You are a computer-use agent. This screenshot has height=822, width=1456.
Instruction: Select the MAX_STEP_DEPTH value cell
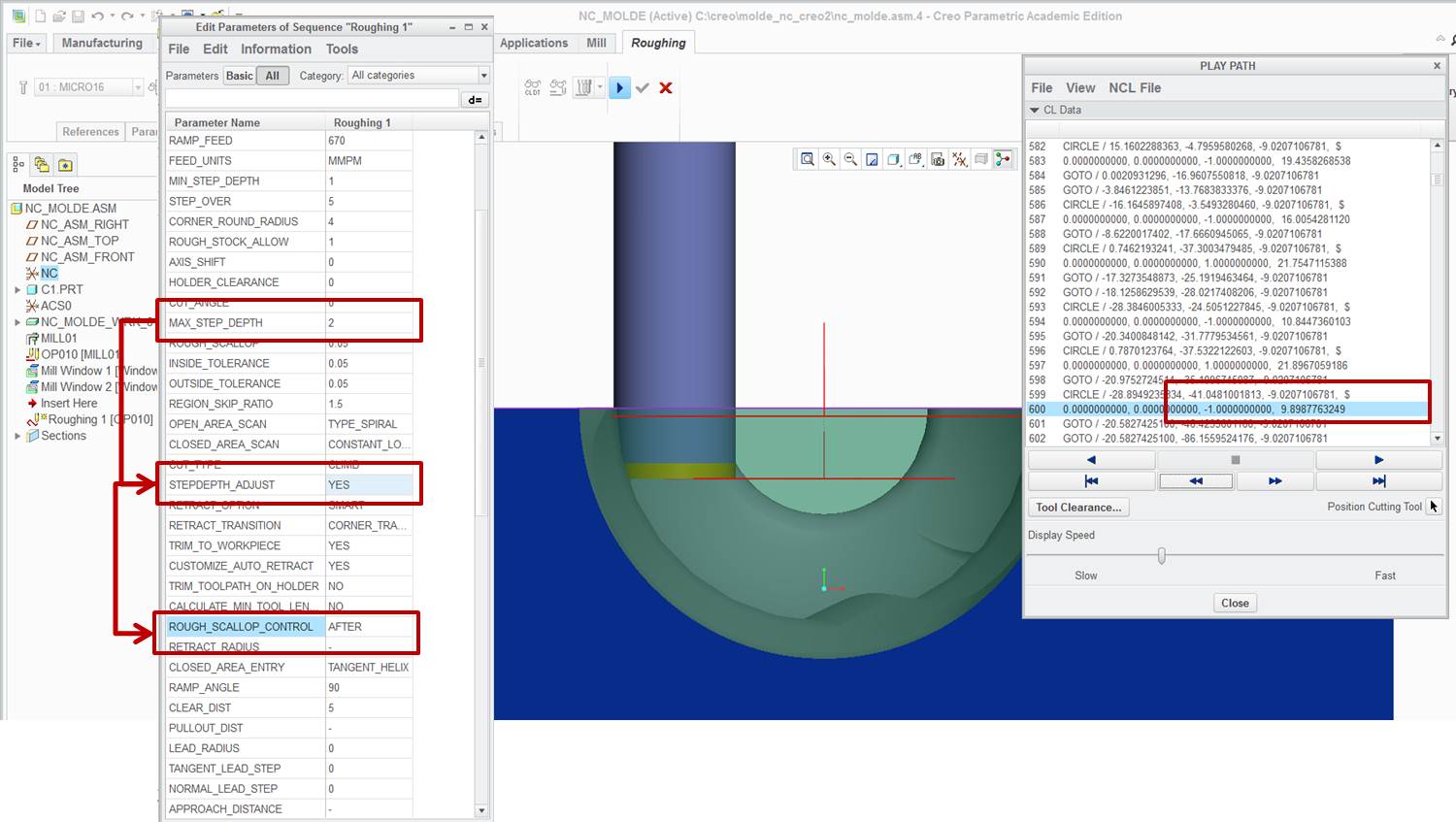pyautogui.click(x=369, y=322)
